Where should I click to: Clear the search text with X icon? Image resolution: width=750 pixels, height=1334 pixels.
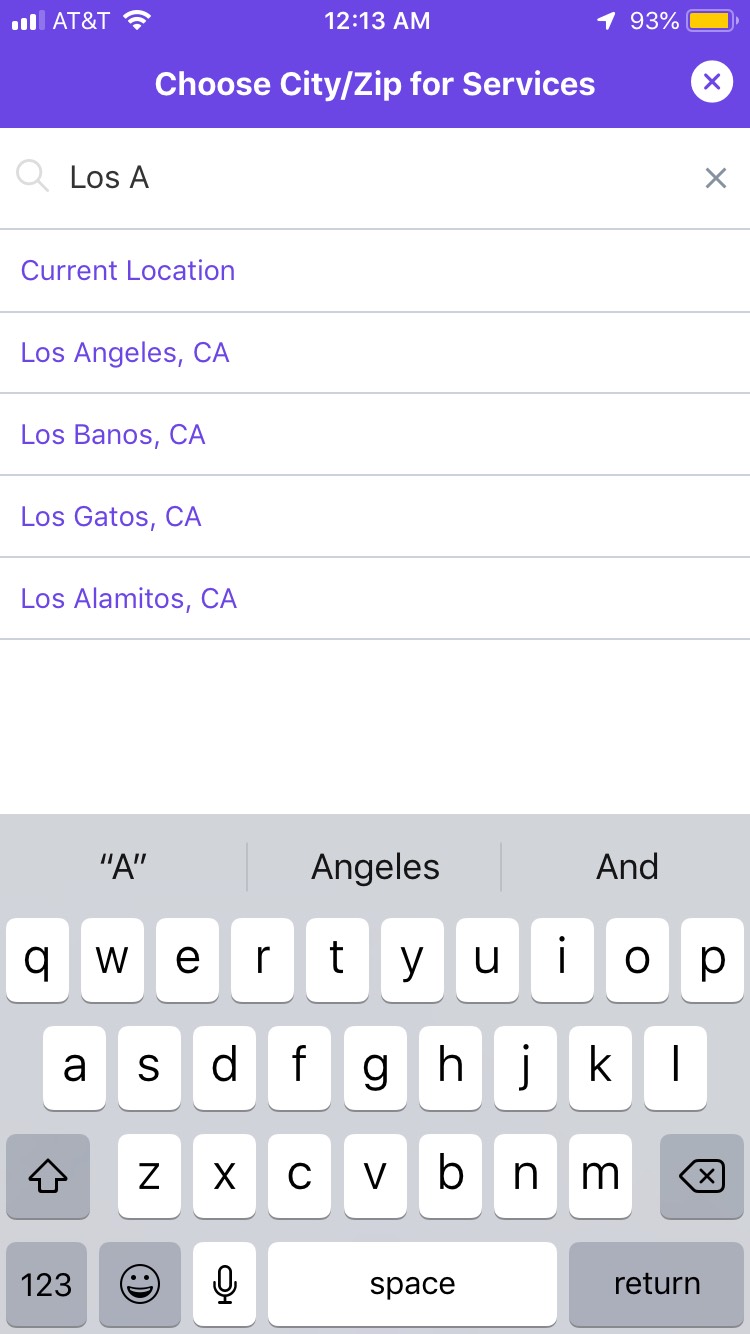(x=716, y=179)
